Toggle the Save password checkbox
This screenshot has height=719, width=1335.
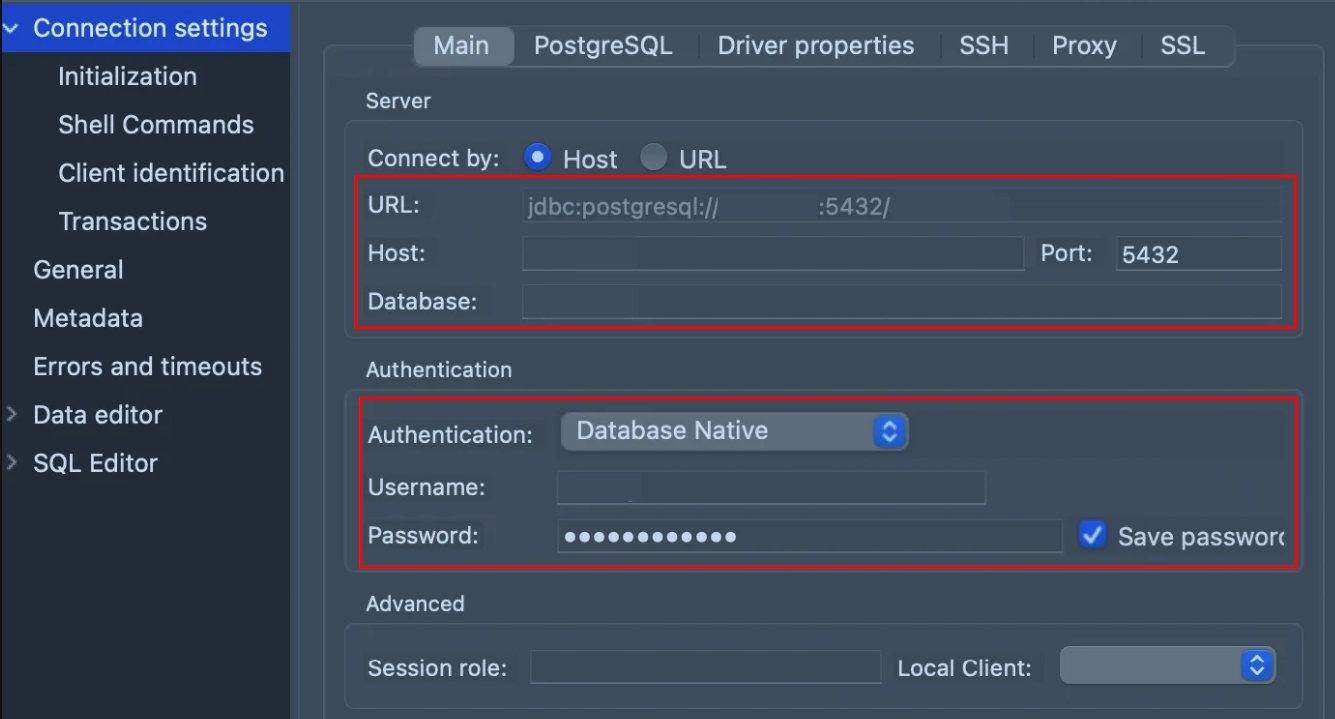point(1092,535)
